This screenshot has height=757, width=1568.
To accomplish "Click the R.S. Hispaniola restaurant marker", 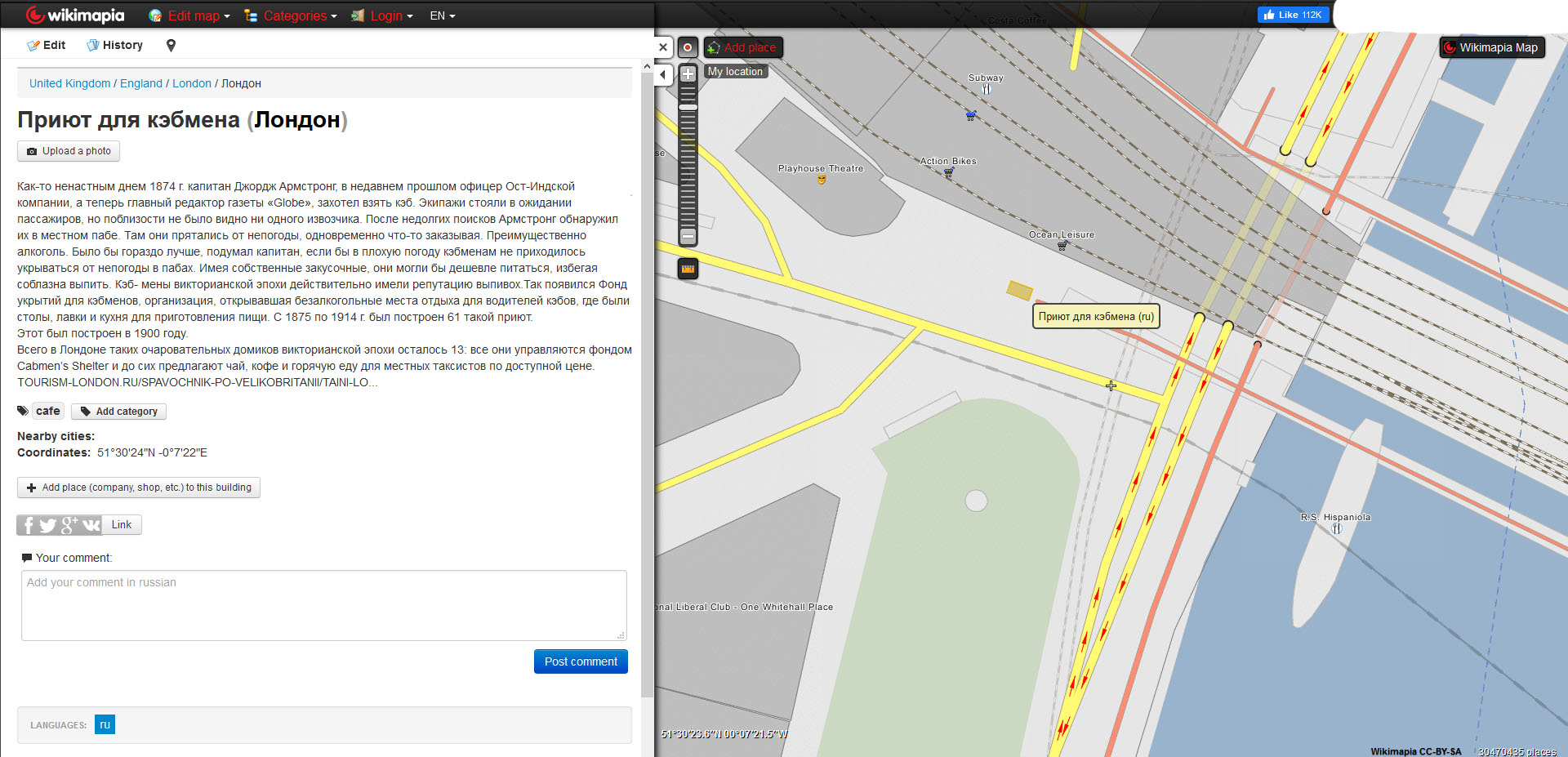I will (1337, 528).
